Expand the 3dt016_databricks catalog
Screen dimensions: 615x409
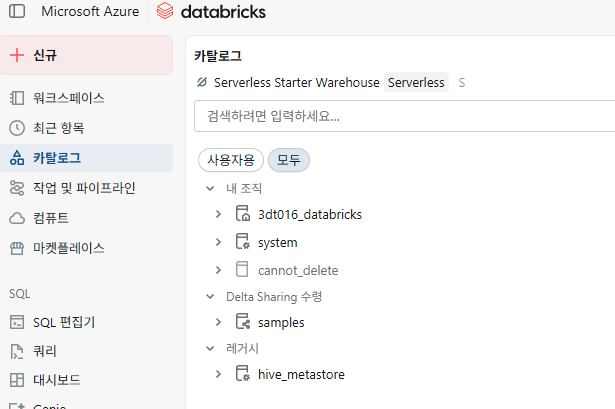[x=218, y=214]
